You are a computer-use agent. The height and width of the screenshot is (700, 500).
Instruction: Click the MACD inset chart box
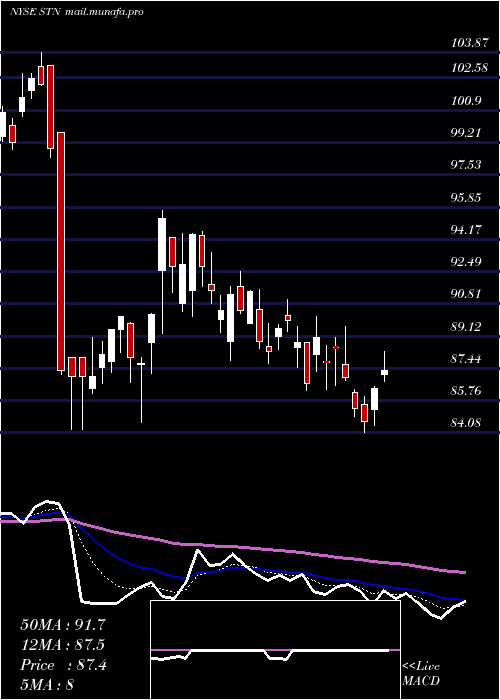click(275, 650)
